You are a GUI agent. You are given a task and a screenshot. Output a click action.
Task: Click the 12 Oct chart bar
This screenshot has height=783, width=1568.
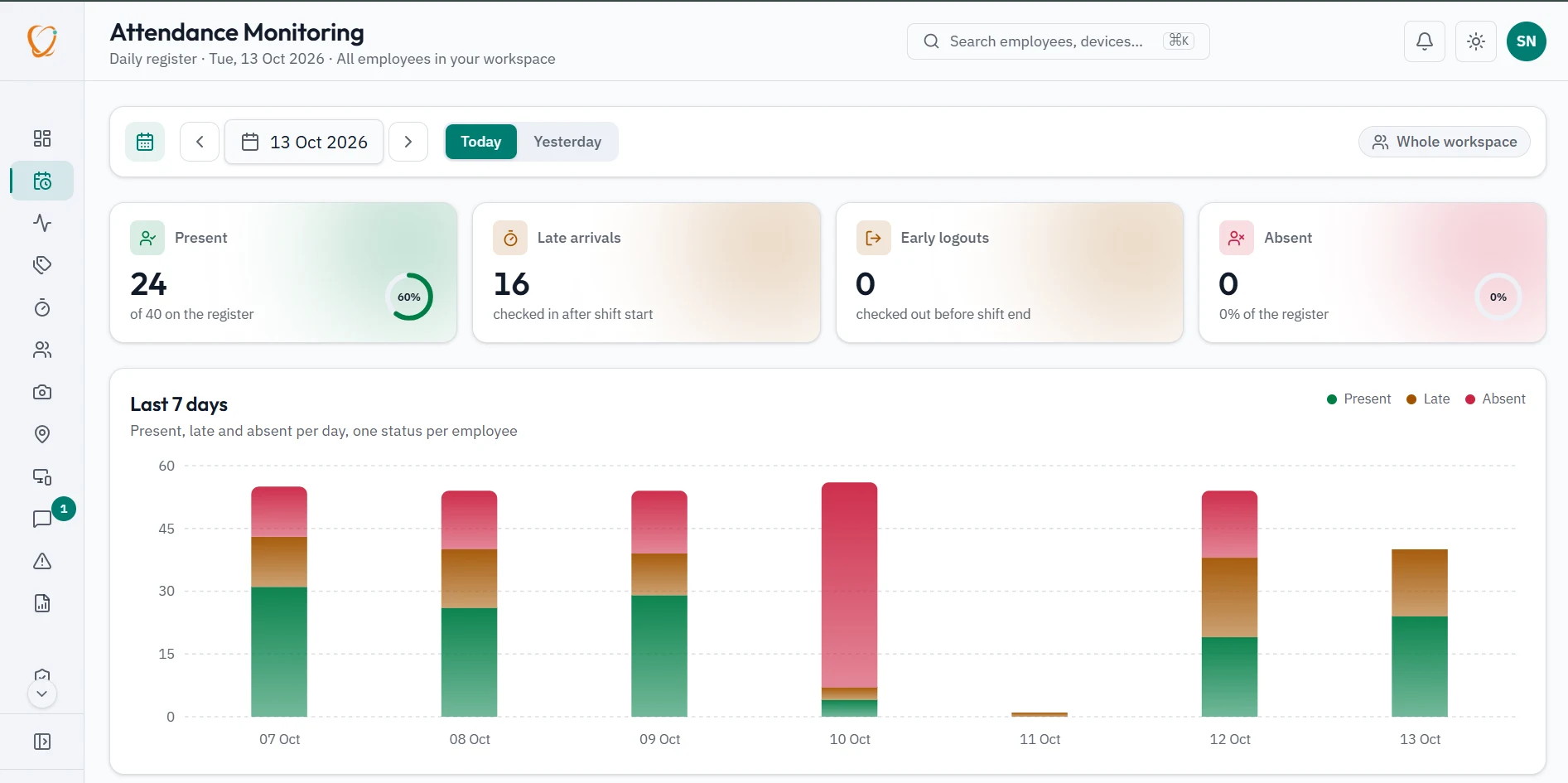point(1230,603)
